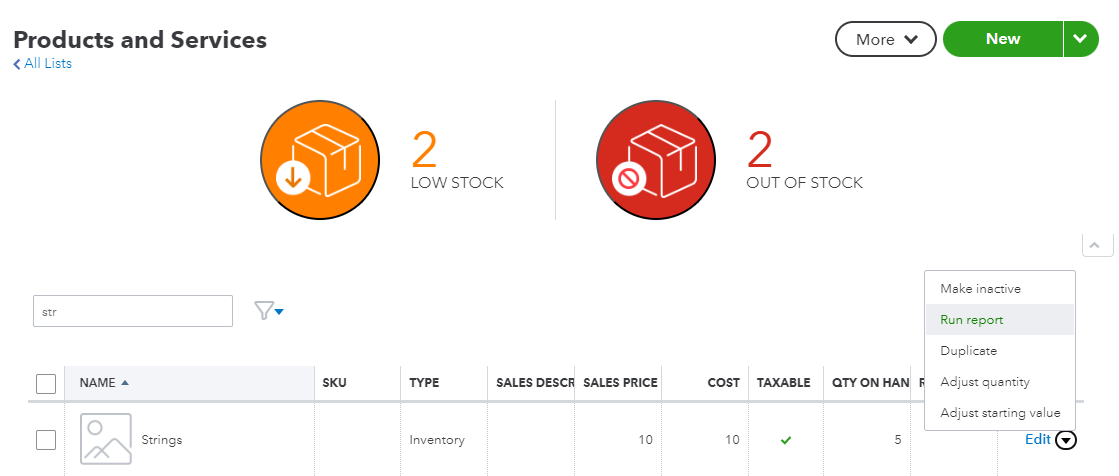Check the select-all checkbox in header

point(46,383)
